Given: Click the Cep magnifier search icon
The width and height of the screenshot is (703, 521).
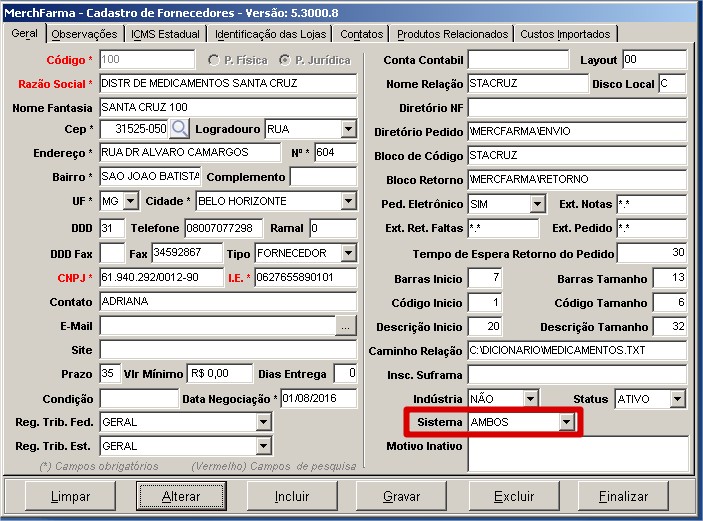Looking at the screenshot, I should pos(179,129).
